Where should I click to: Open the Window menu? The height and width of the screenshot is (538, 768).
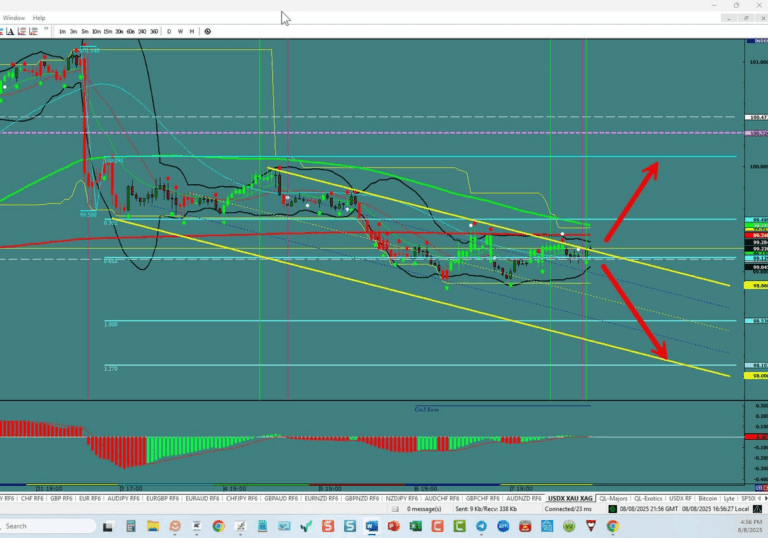click(14, 18)
